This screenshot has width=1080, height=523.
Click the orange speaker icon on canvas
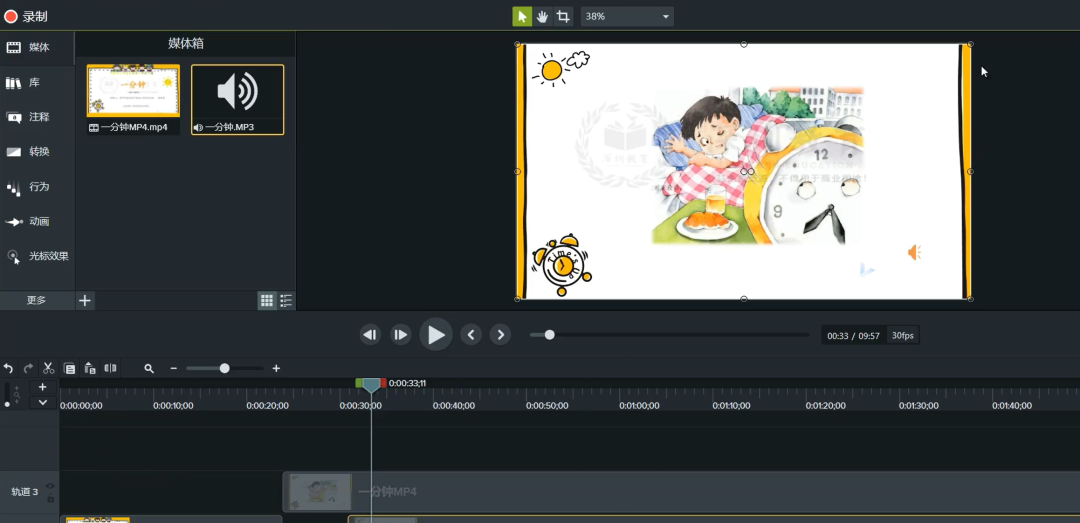(914, 253)
